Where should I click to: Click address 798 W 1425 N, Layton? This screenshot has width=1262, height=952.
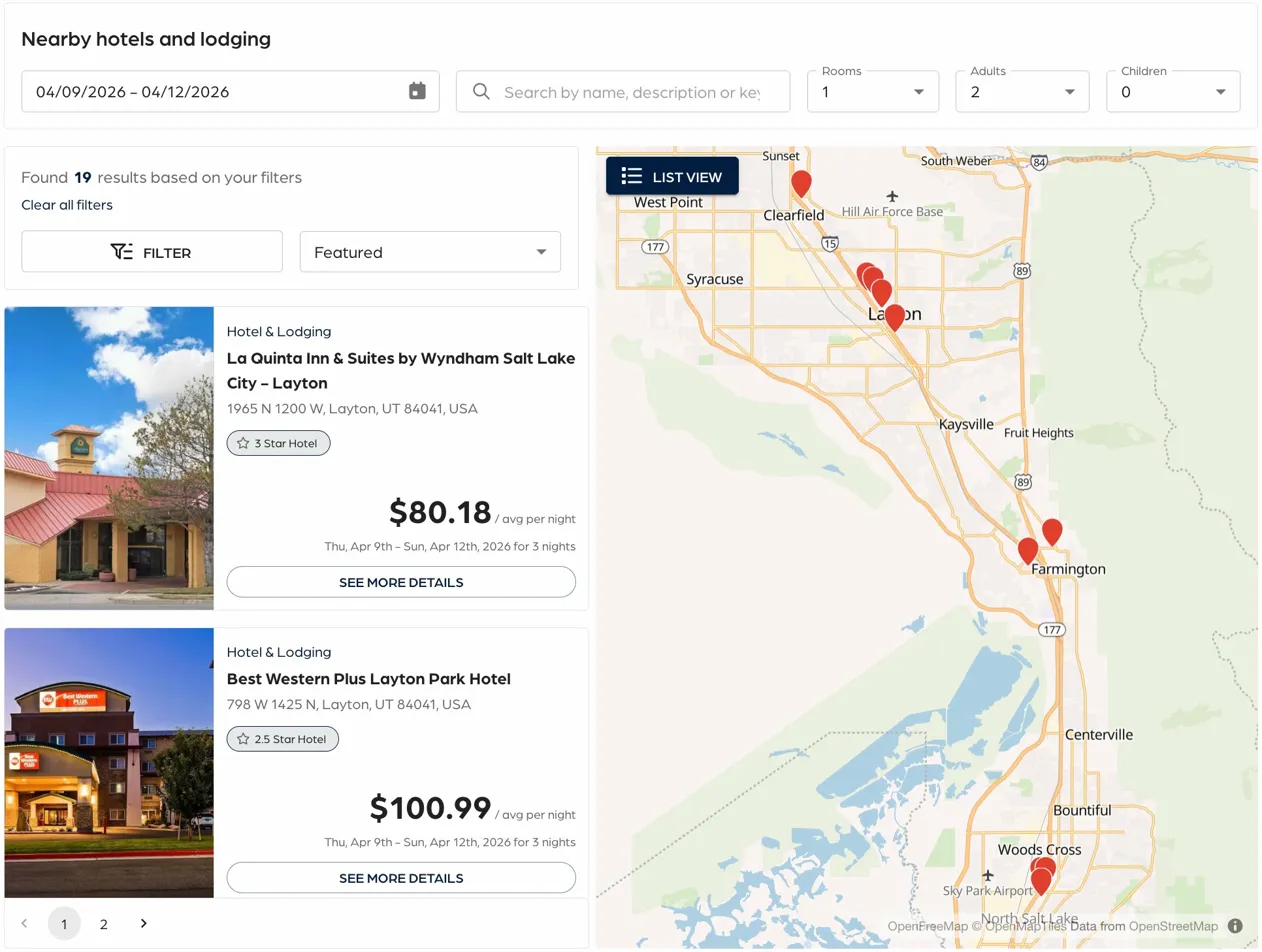click(349, 705)
